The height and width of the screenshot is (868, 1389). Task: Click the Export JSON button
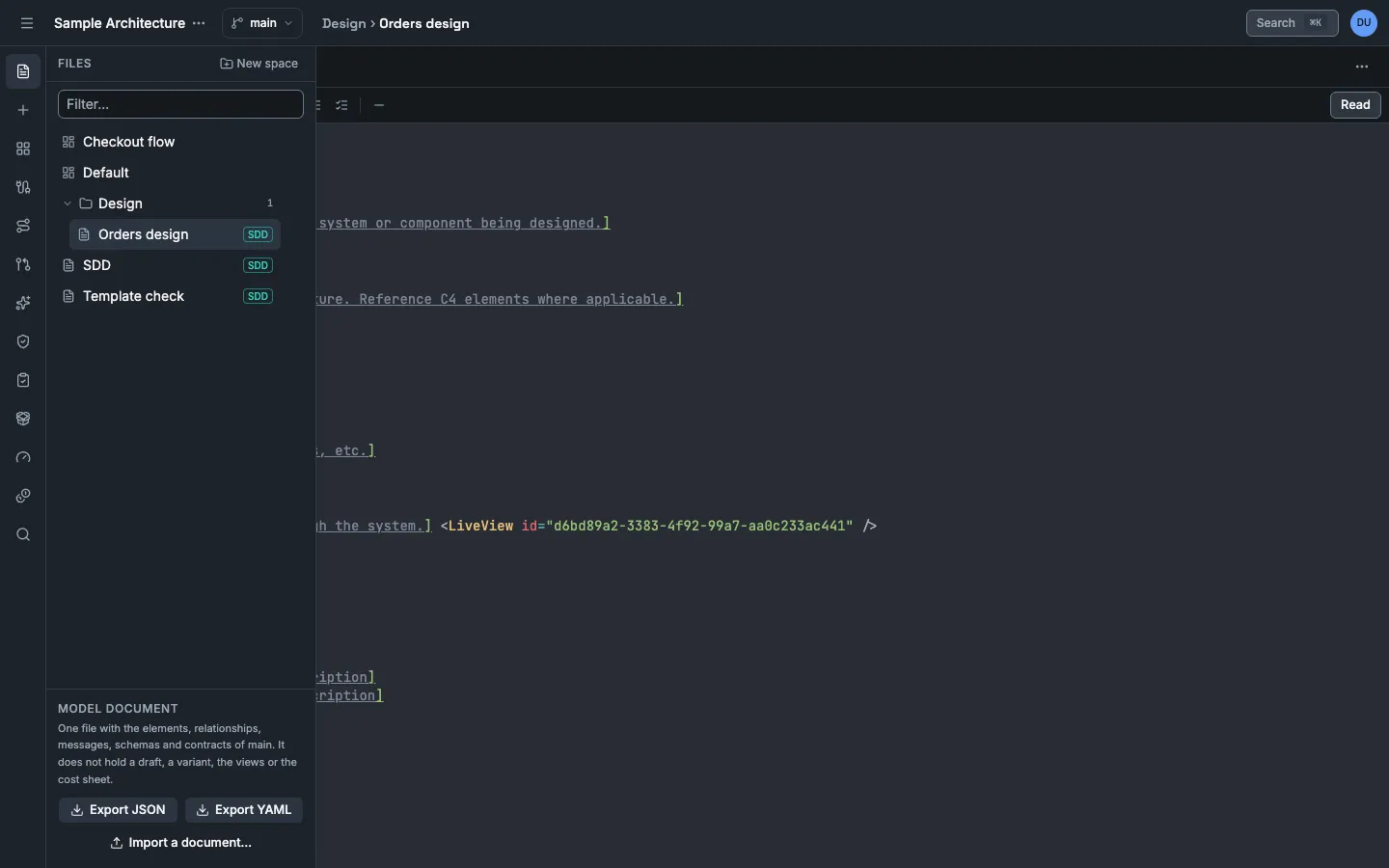[118, 810]
